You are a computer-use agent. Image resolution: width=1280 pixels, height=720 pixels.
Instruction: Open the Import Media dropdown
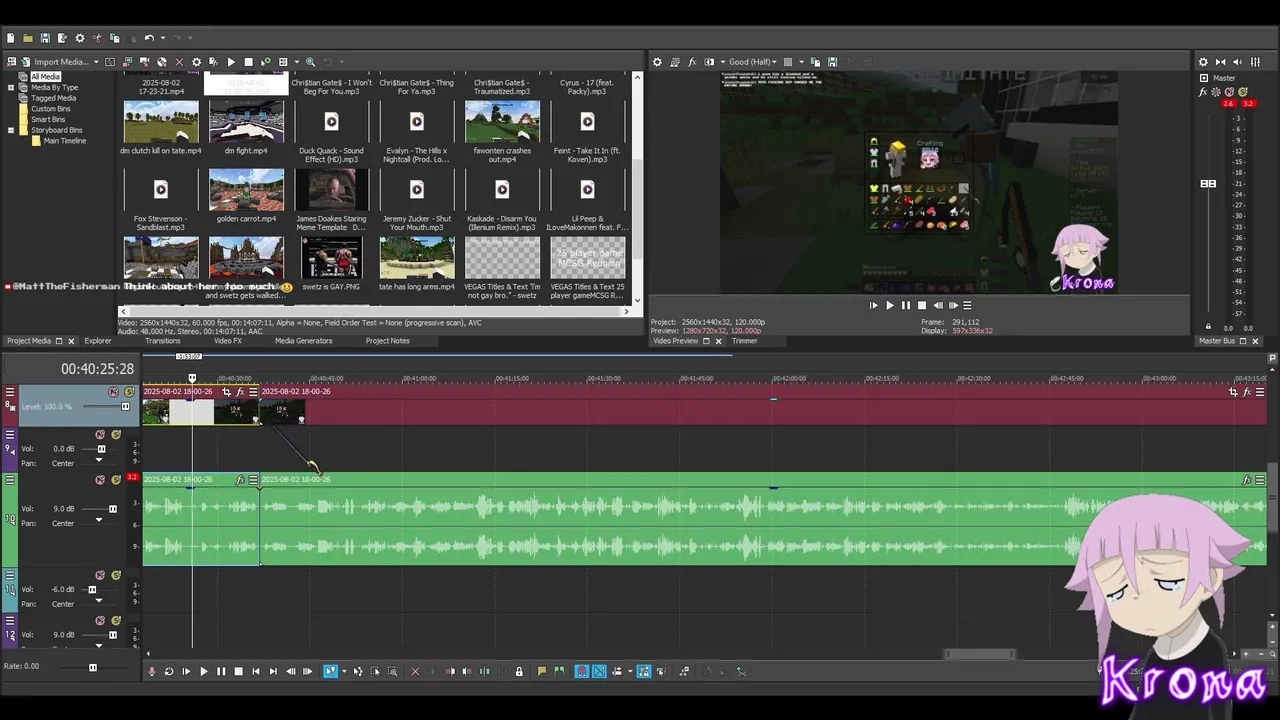pyautogui.click(x=96, y=62)
